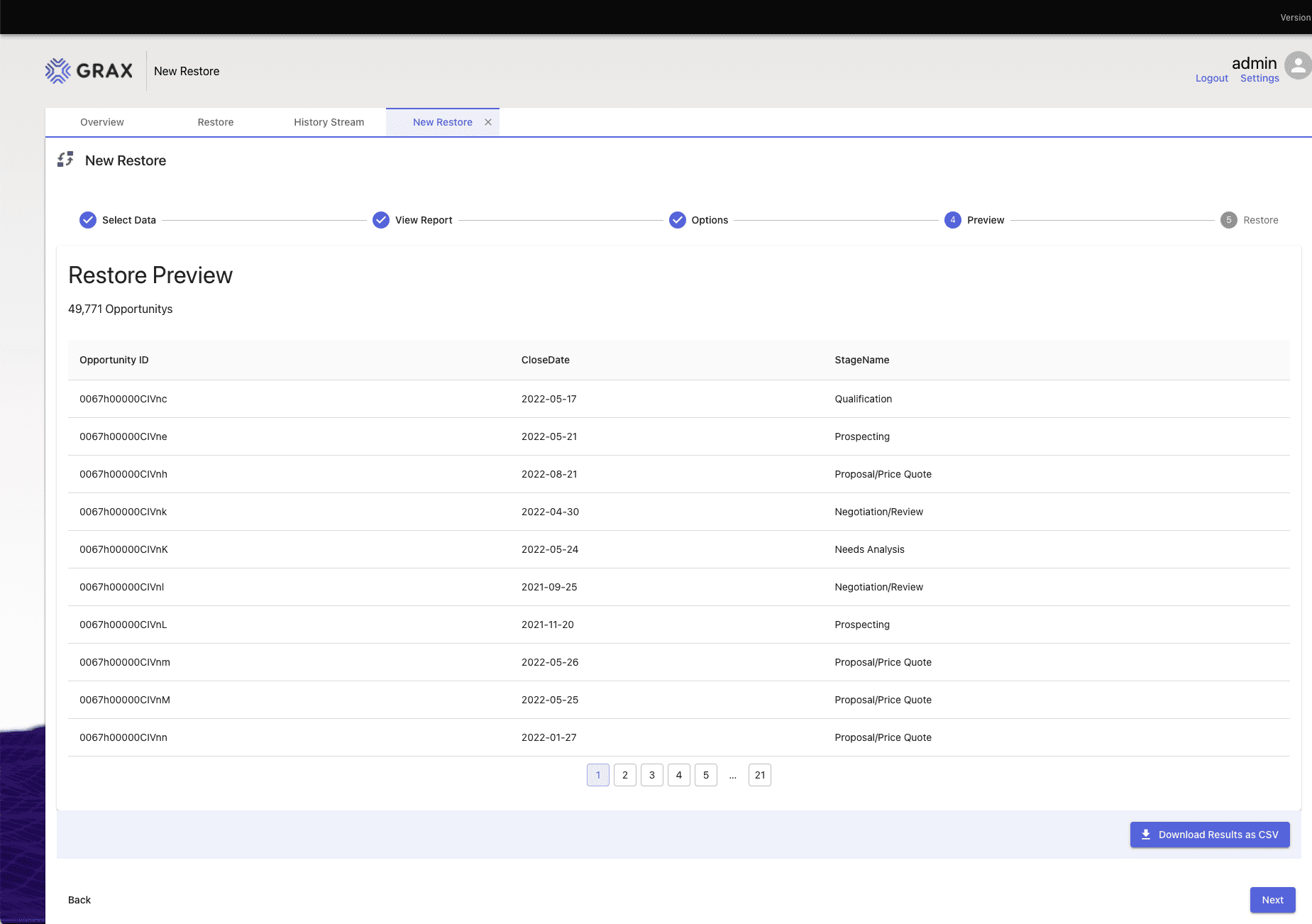This screenshot has width=1312, height=924.
Task: Go Back to the previous step
Action: tap(79, 900)
